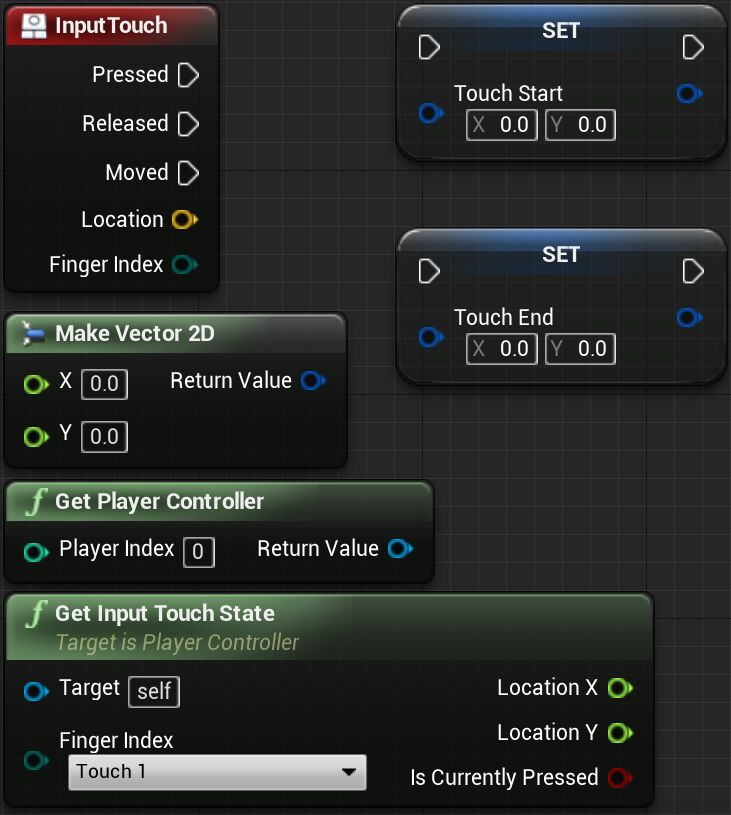Click the InputTouch event node header icon
The width and height of the screenshot is (731, 815).
pos(33,25)
